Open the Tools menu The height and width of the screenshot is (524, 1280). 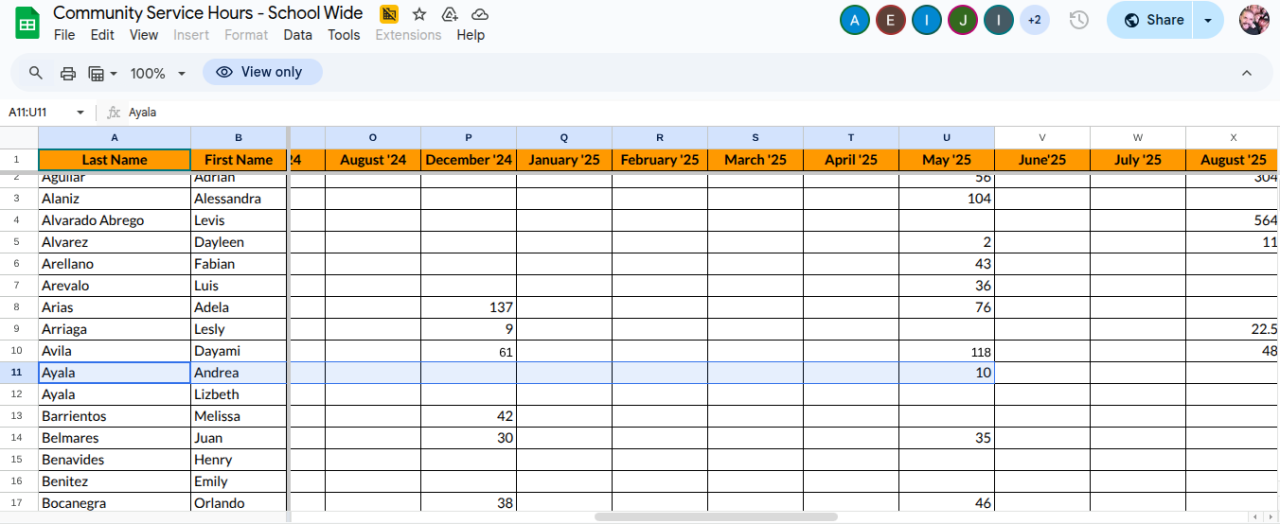(344, 34)
